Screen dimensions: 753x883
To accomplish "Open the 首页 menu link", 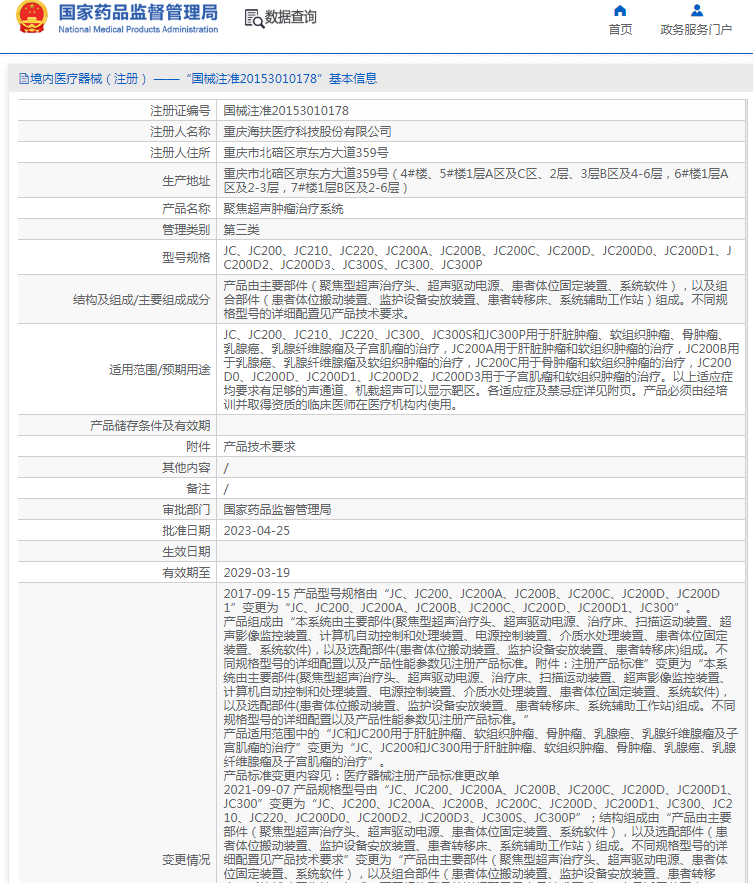I will 620,30.
